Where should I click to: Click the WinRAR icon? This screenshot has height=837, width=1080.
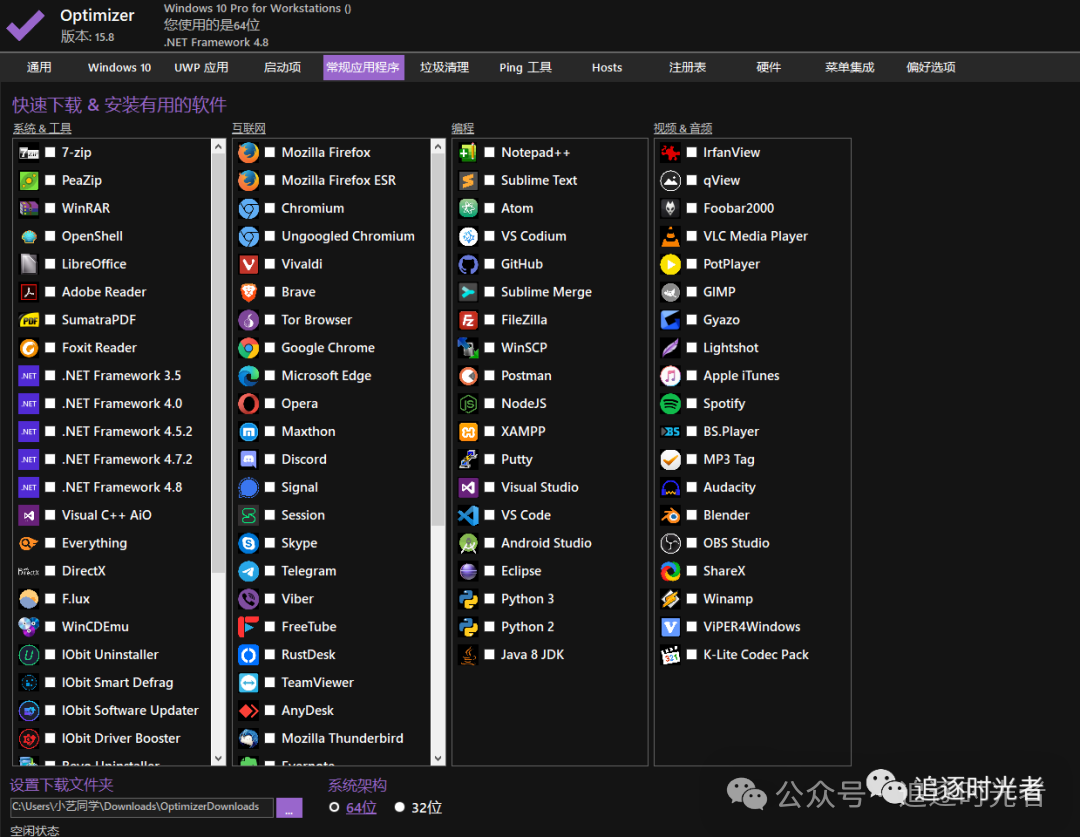[29, 208]
